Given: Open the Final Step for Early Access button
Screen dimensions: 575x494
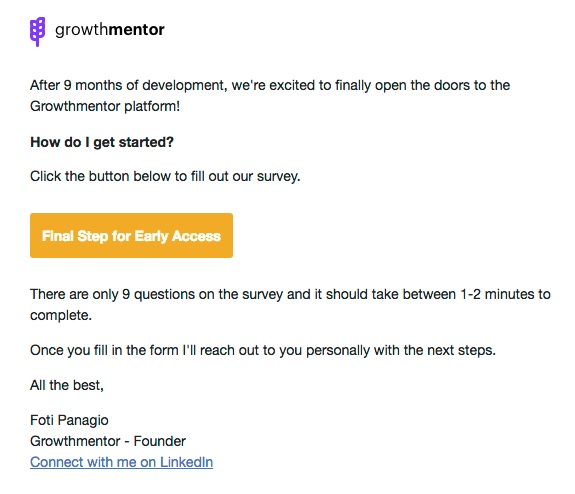Looking at the screenshot, I should pyautogui.click(x=131, y=235).
